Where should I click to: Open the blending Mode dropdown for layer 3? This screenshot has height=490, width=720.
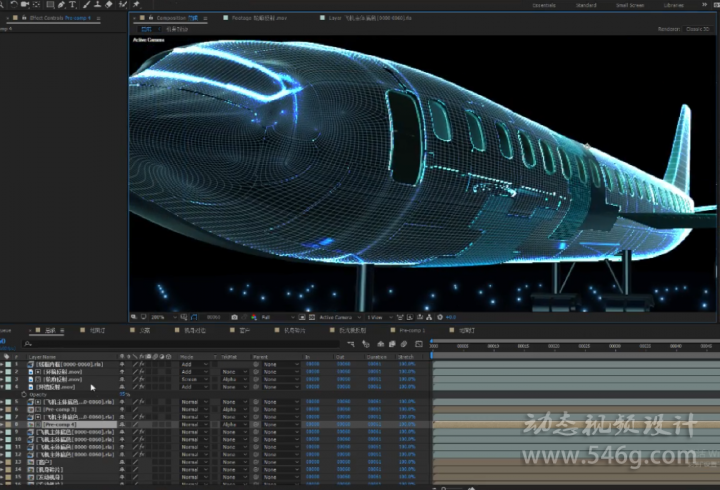pyautogui.click(x=194, y=379)
